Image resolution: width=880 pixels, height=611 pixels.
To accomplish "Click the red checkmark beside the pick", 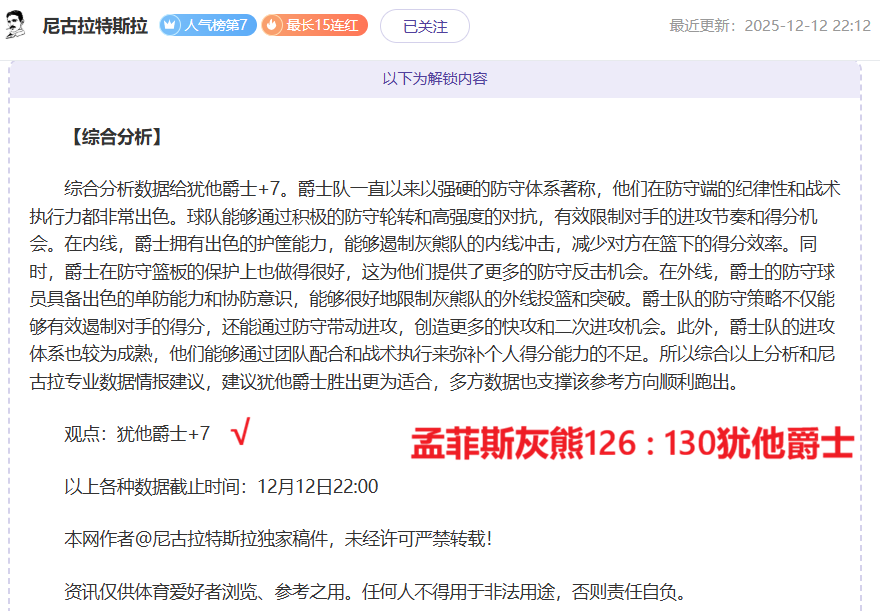I will coord(239,433).
